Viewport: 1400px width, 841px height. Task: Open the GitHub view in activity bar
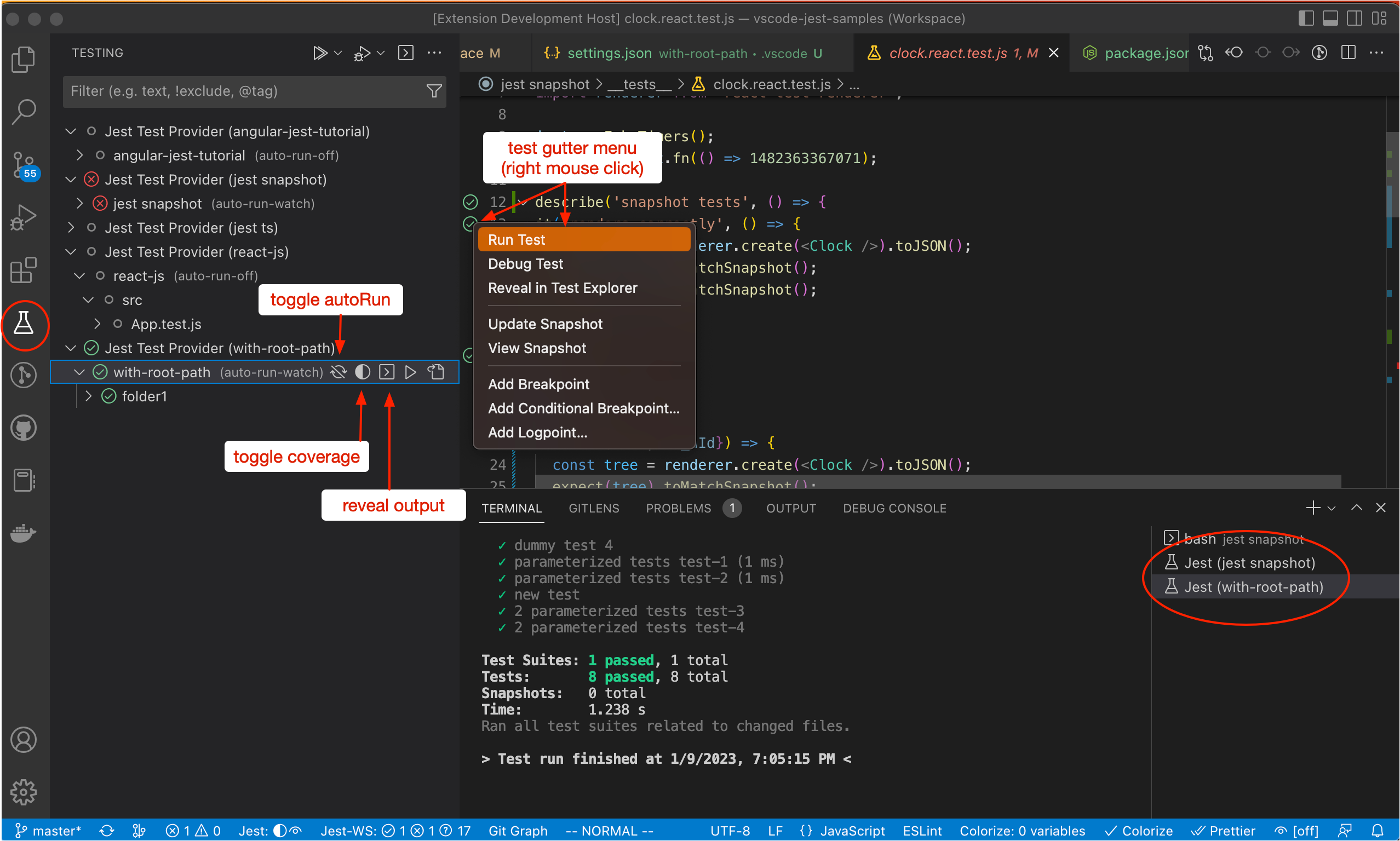pyautogui.click(x=24, y=428)
